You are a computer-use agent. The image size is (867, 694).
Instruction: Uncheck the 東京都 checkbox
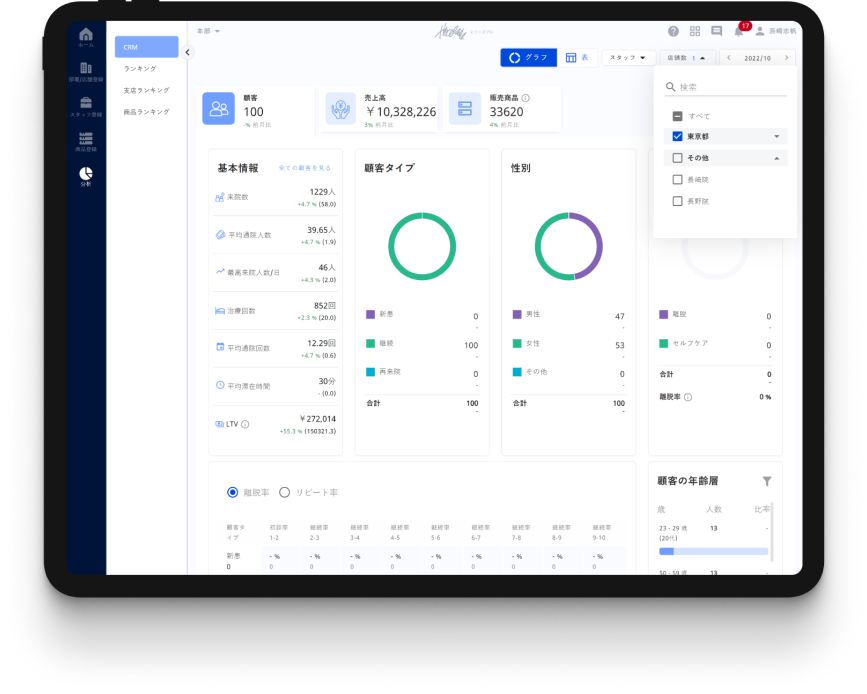pos(677,136)
